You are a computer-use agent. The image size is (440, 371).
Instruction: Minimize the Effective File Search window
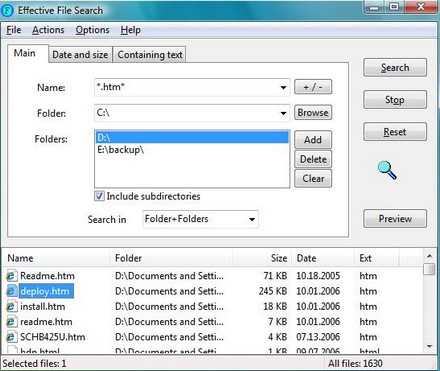click(375, 7)
